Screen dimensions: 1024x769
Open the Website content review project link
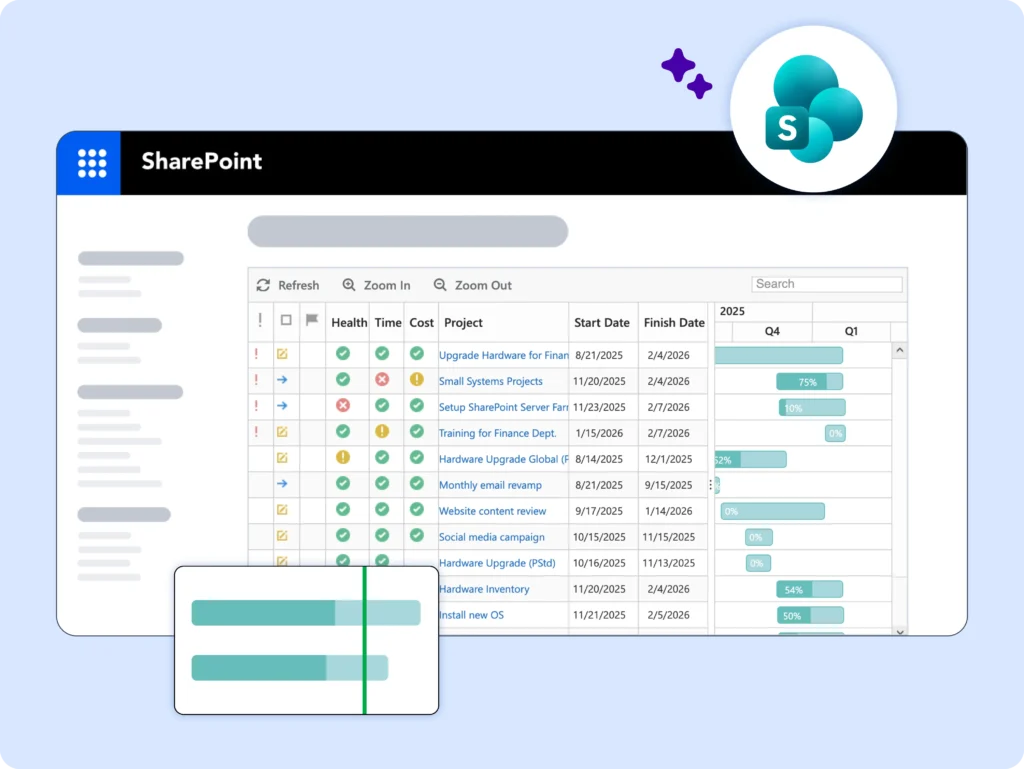pyautogui.click(x=492, y=511)
